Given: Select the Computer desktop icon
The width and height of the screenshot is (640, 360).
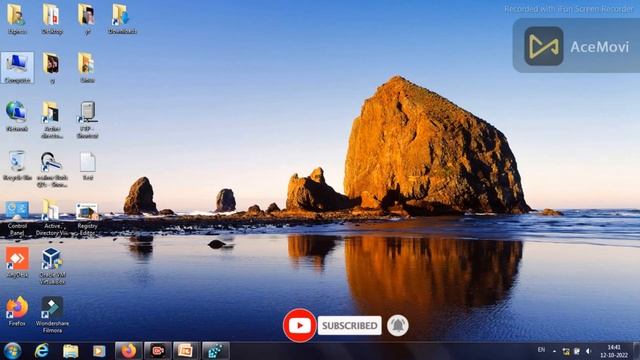Looking at the screenshot, I should [x=17, y=68].
